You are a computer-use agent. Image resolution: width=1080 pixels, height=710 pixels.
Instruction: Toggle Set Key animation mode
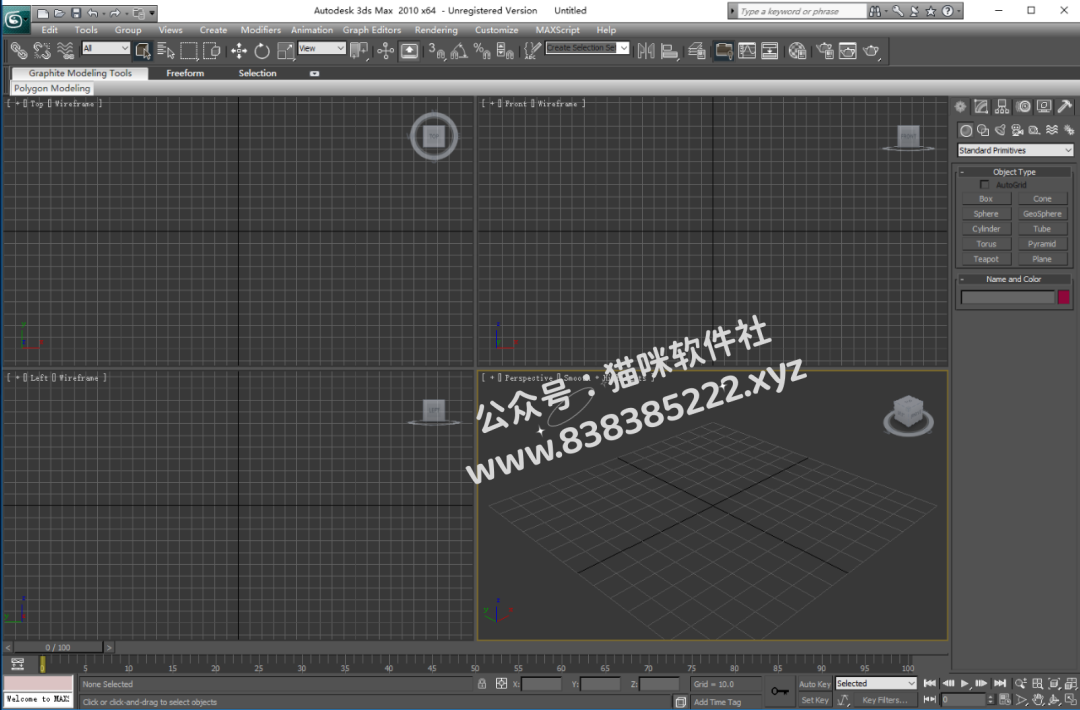[x=815, y=700]
